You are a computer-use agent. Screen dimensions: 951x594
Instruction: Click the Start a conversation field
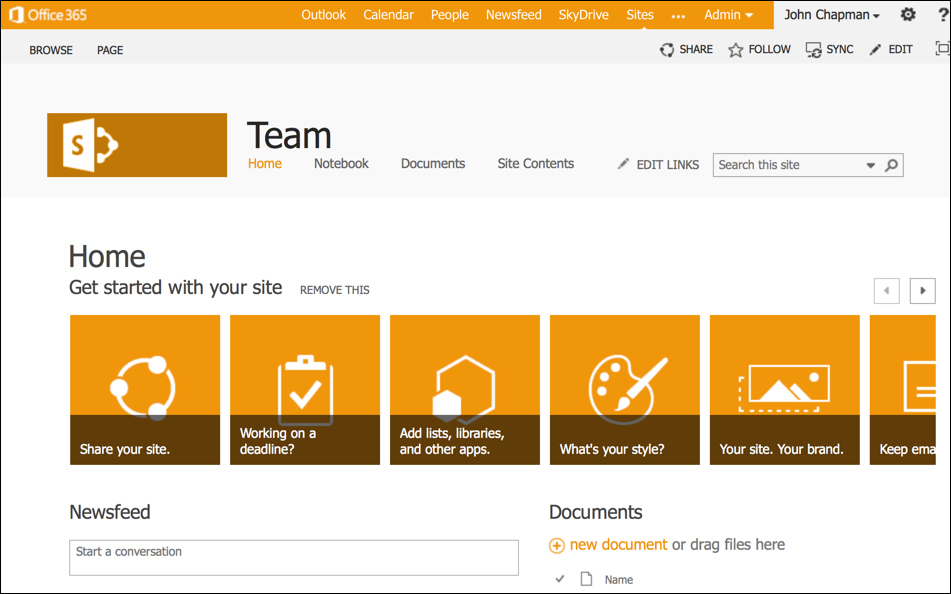[x=293, y=557]
